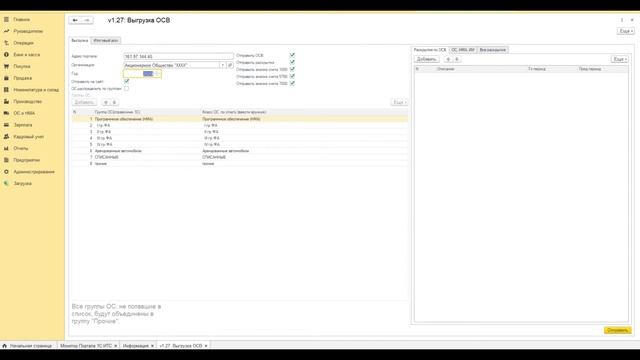Click Добавить in the Раскрытия по ОСВ panel
This screenshot has height=360, width=640.
pyautogui.click(x=427, y=59)
